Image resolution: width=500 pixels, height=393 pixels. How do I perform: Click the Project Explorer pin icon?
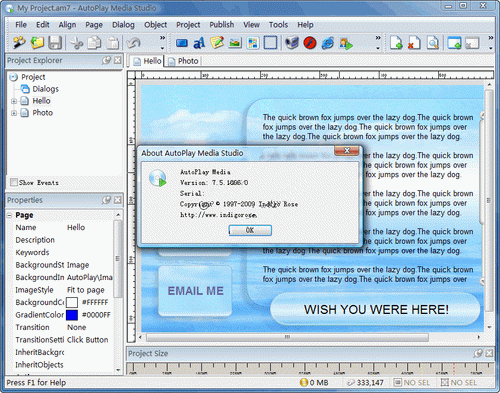tap(106, 60)
